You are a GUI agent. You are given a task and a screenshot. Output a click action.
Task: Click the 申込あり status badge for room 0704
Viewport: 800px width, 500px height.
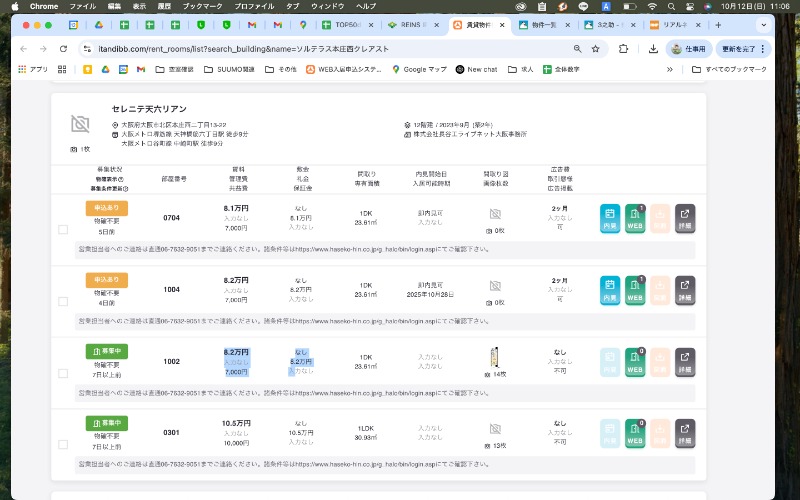[x=106, y=208]
